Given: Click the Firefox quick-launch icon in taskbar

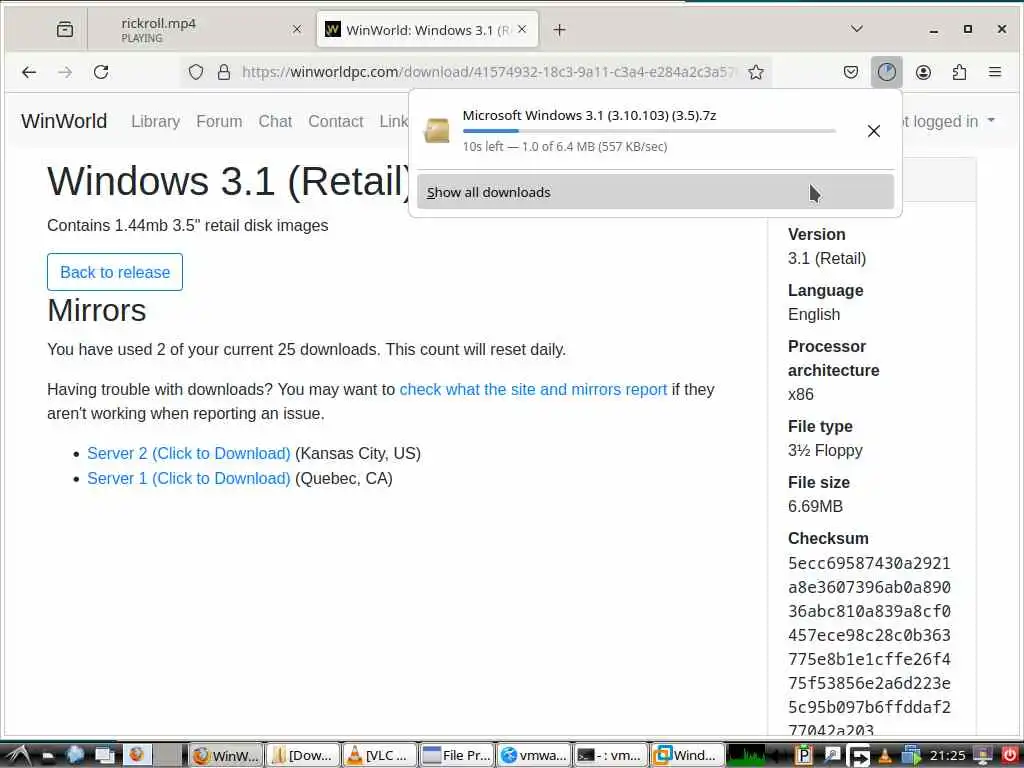Looking at the screenshot, I should click(136, 755).
